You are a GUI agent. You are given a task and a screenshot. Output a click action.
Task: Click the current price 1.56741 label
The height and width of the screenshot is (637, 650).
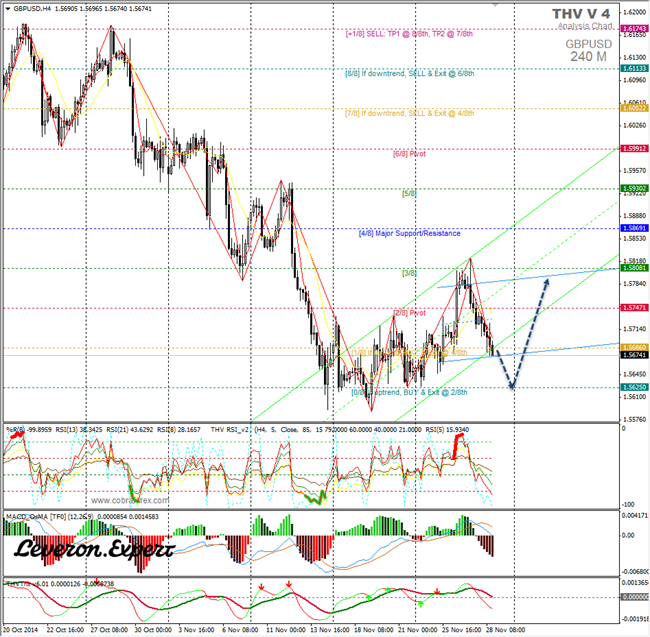point(631,355)
